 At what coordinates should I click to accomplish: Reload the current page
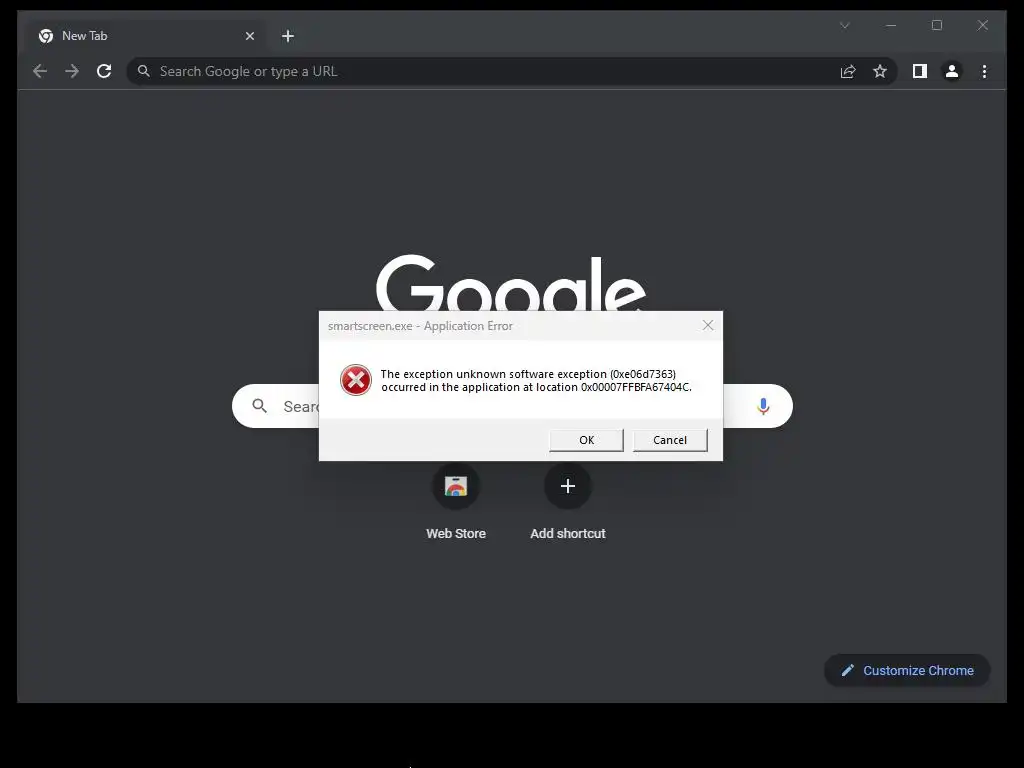point(104,71)
